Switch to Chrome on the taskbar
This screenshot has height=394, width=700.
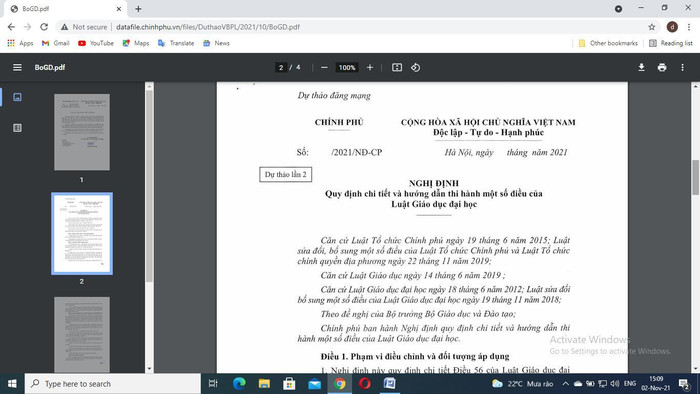(340, 384)
